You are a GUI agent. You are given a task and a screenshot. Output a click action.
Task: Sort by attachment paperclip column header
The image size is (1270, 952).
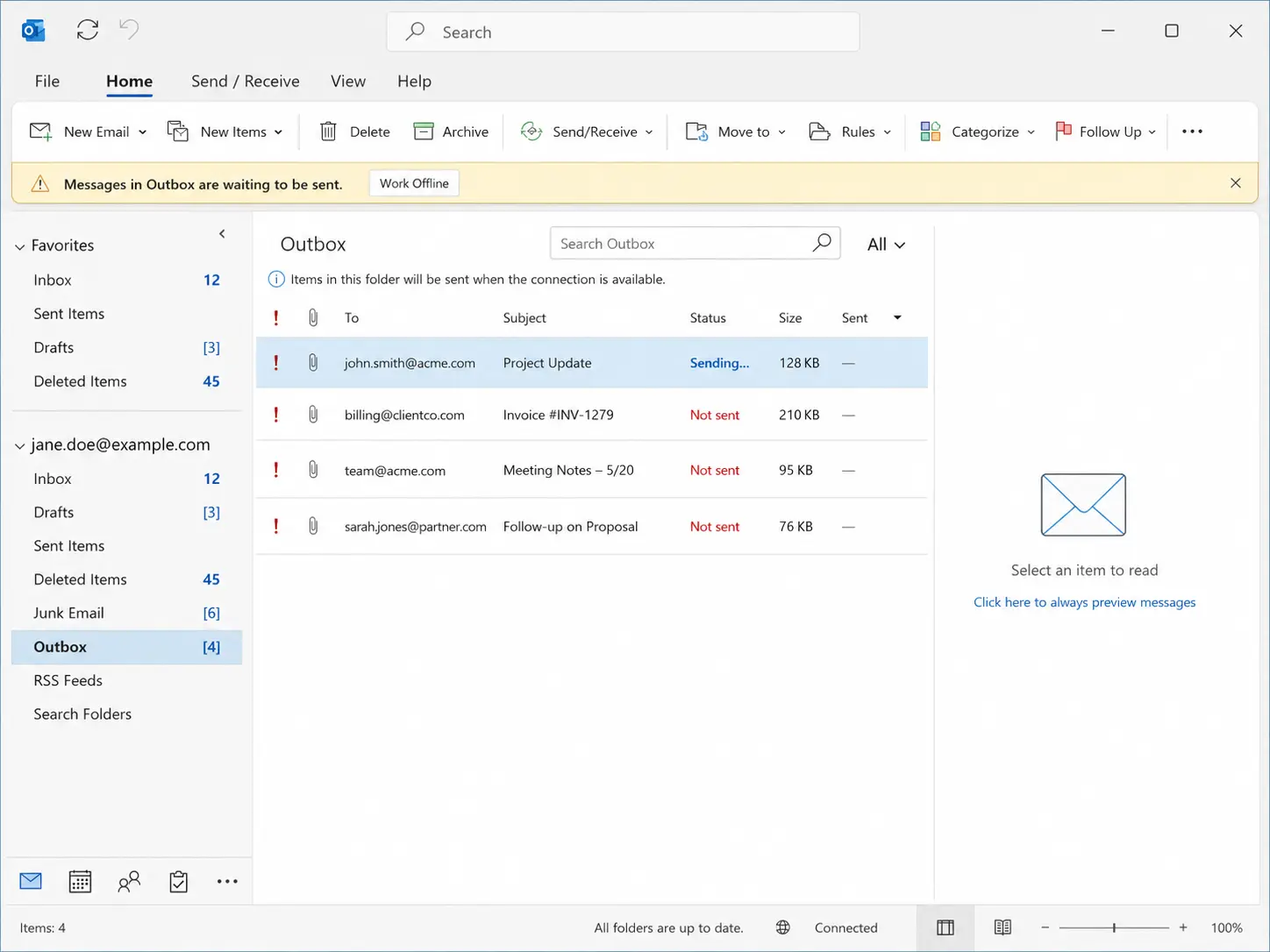pyautogui.click(x=313, y=317)
